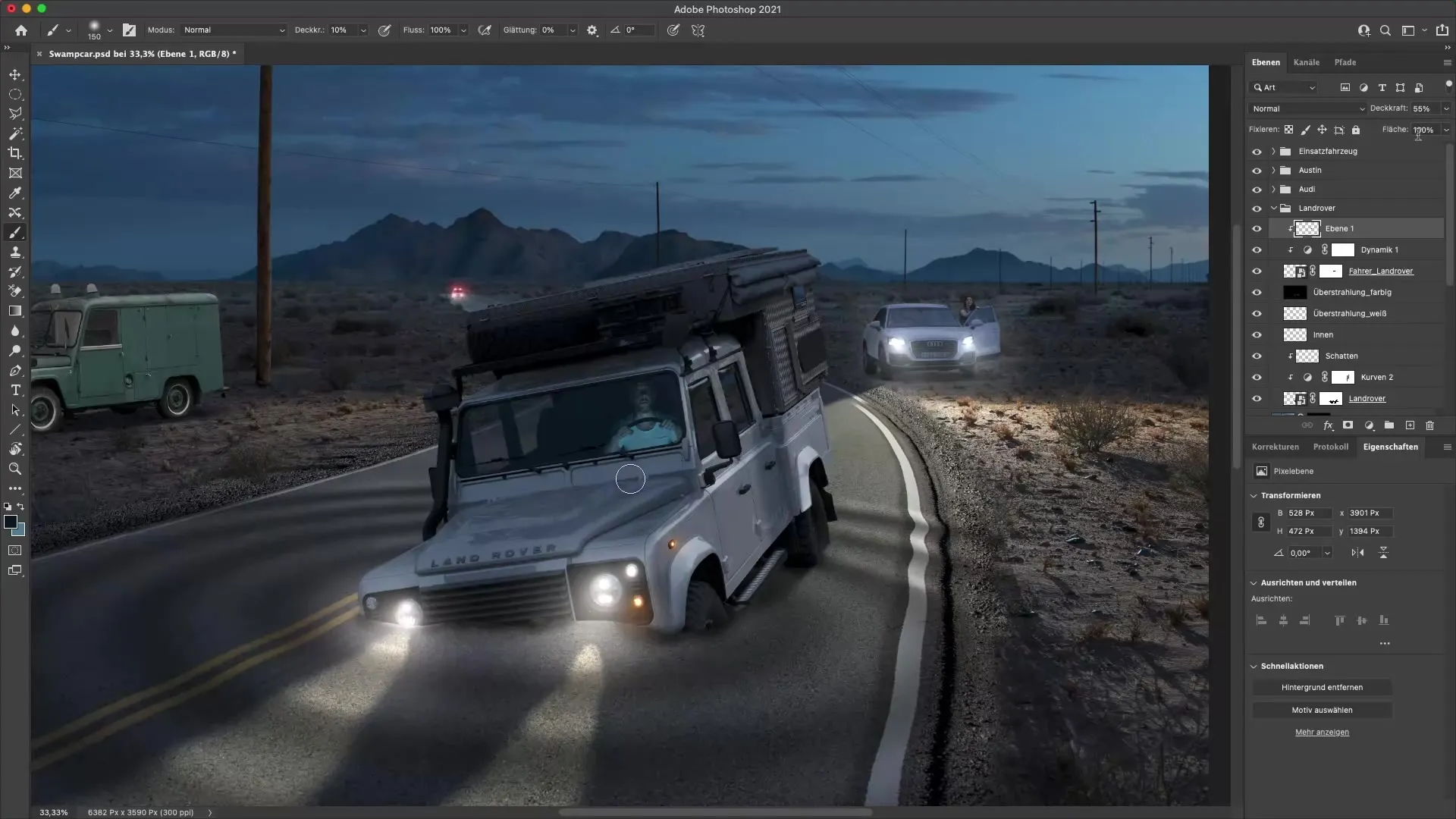Toggle visibility of Schatten layer
The height and width of the screenshot is (819, 1456).
(1257, 356)
